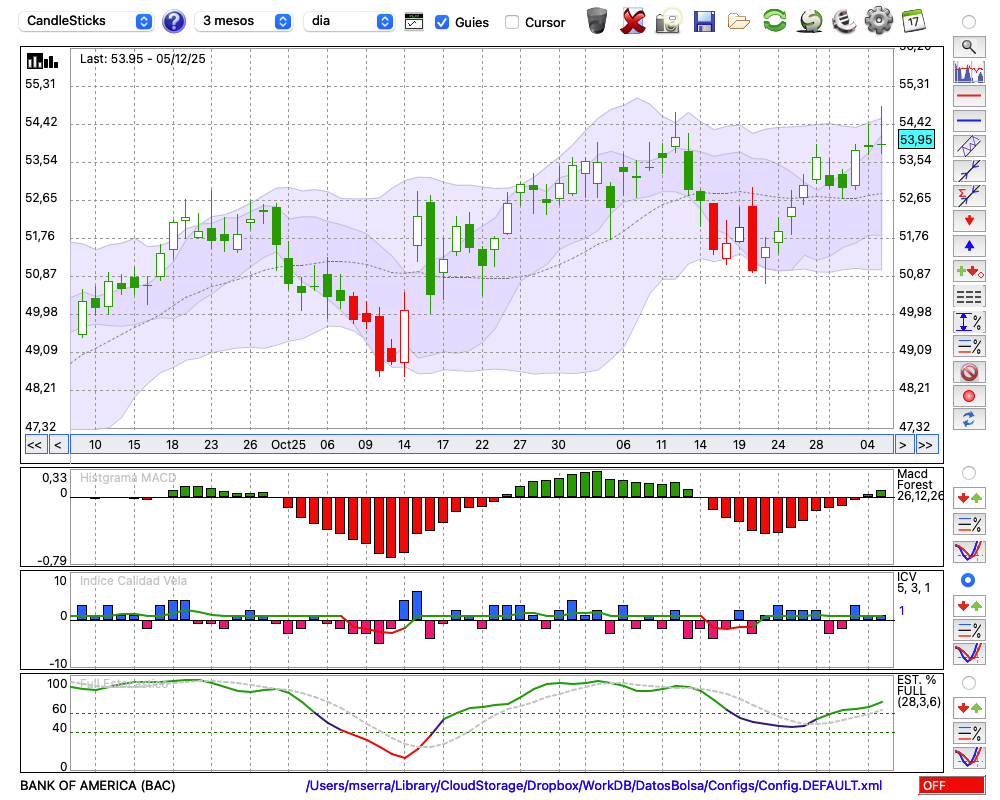Click the blue circular arrows reload icon

click(x=969, y=419)
